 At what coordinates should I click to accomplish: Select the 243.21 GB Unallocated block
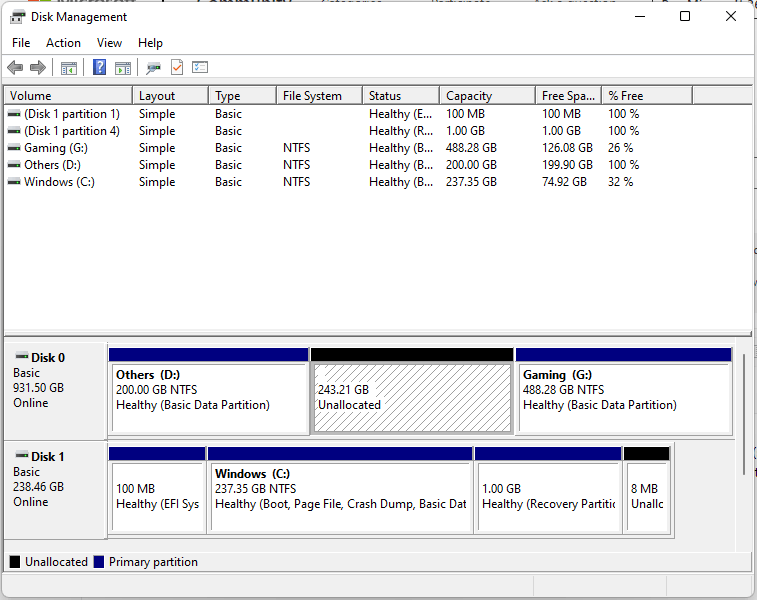click(x=412, y=391)
